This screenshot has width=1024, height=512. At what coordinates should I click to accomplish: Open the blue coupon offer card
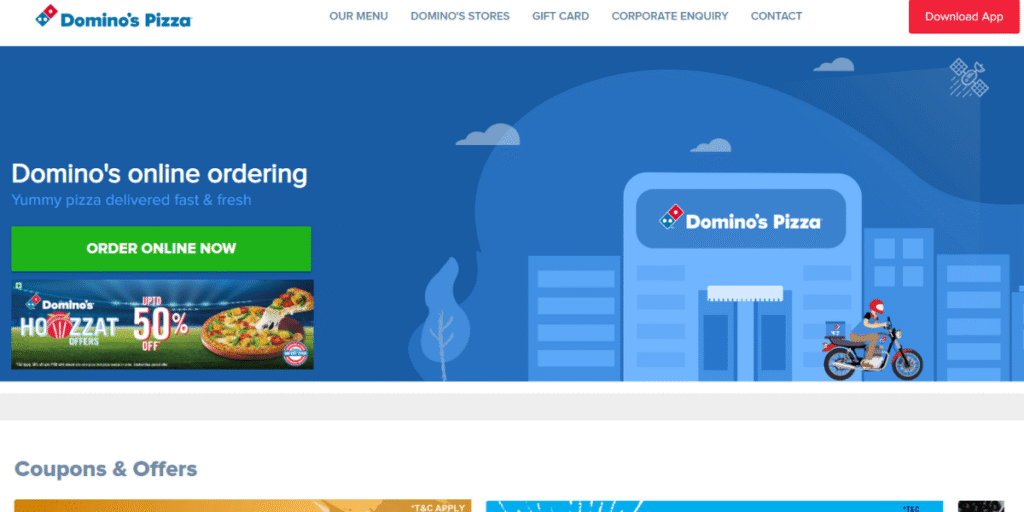point(714,506)
